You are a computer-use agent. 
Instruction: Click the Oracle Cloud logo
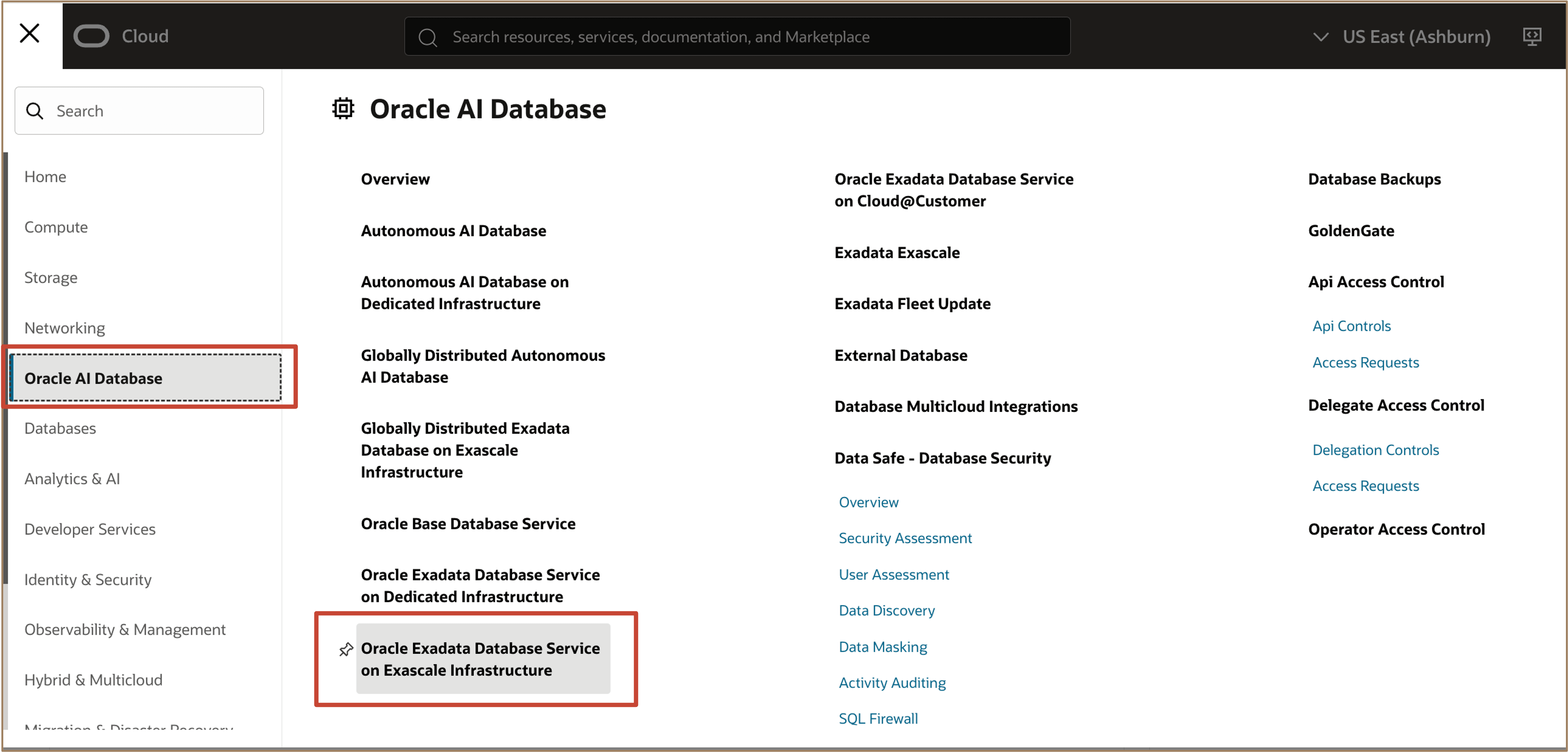(x=91, y=36)
